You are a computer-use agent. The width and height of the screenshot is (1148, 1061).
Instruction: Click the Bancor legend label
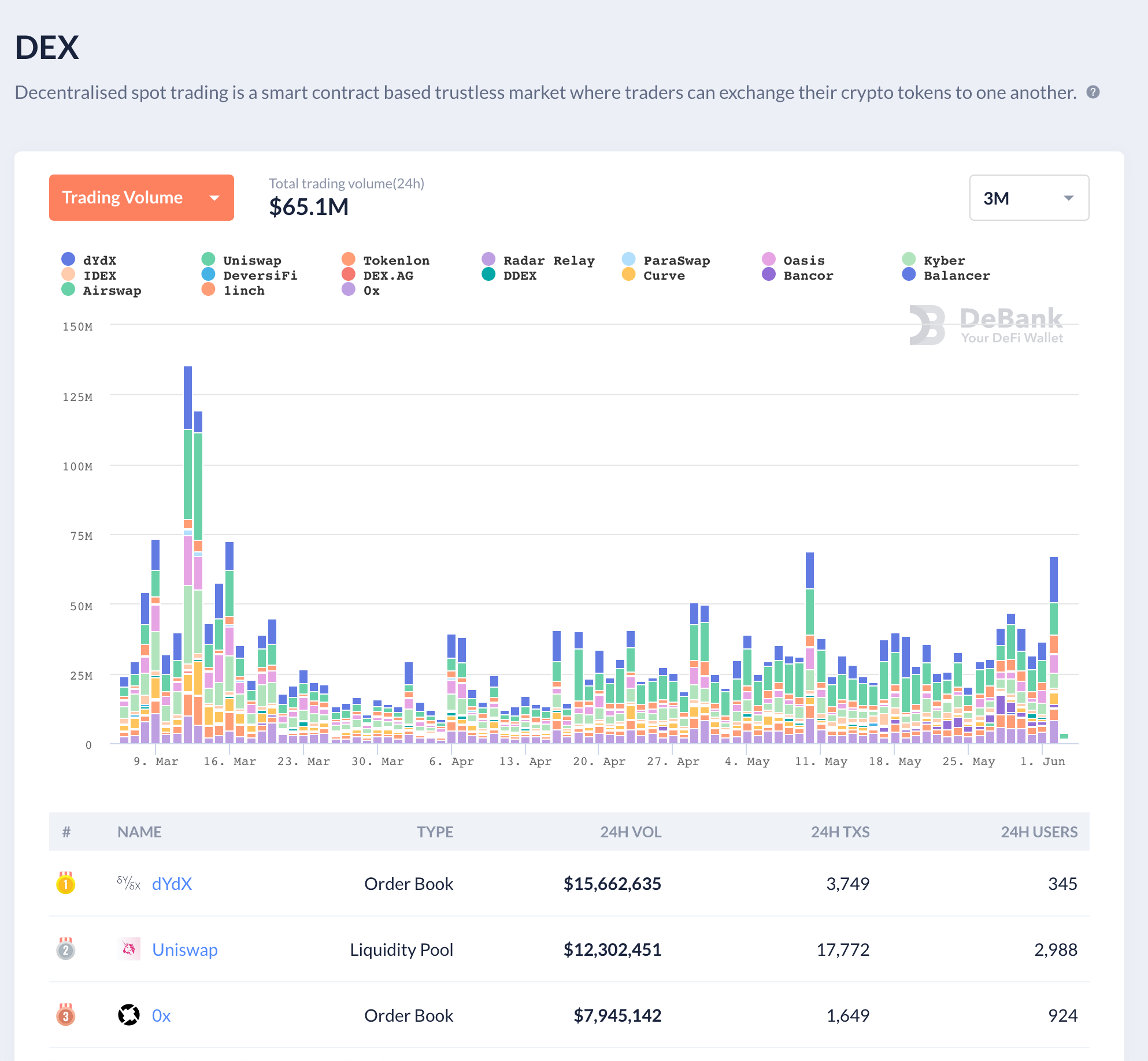pyautogui.click(x=808, y=276)
